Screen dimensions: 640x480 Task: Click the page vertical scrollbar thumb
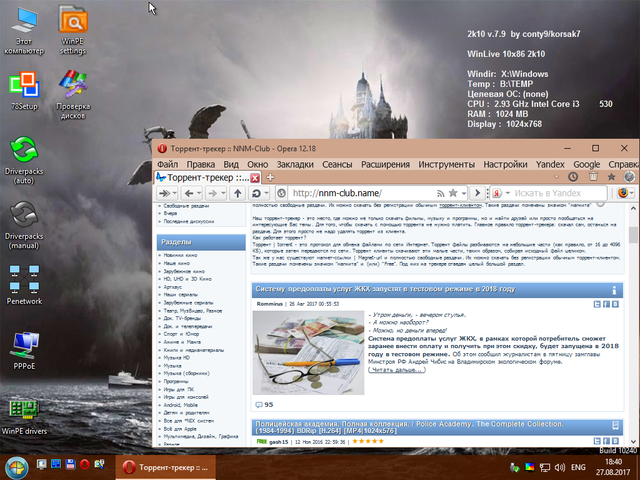click(633, 235)
